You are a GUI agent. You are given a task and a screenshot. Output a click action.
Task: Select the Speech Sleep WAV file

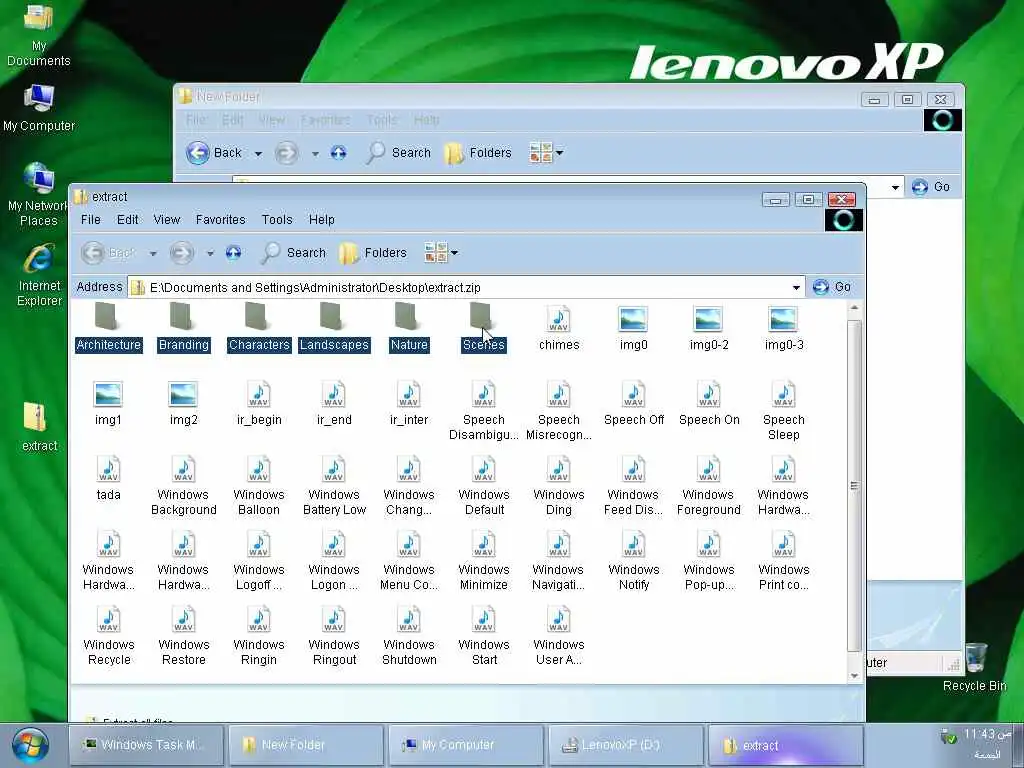tap(784, 411)
